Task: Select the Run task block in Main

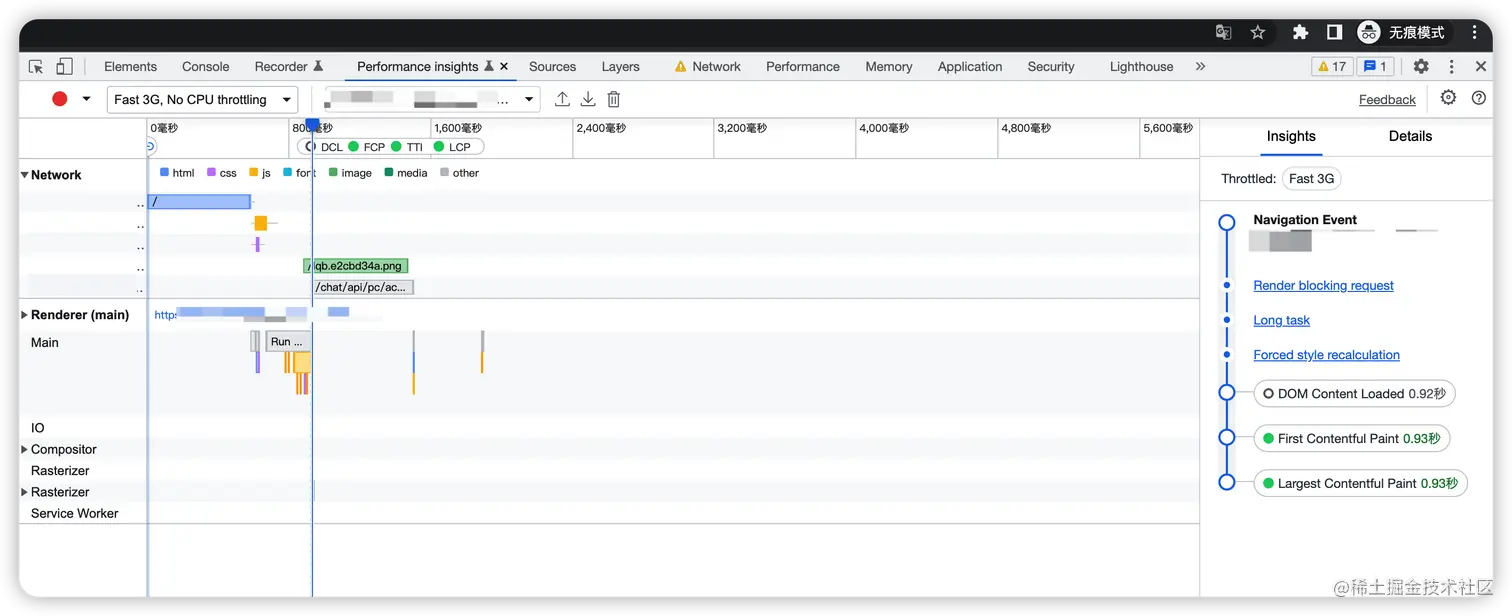Action: coord(288,341)
